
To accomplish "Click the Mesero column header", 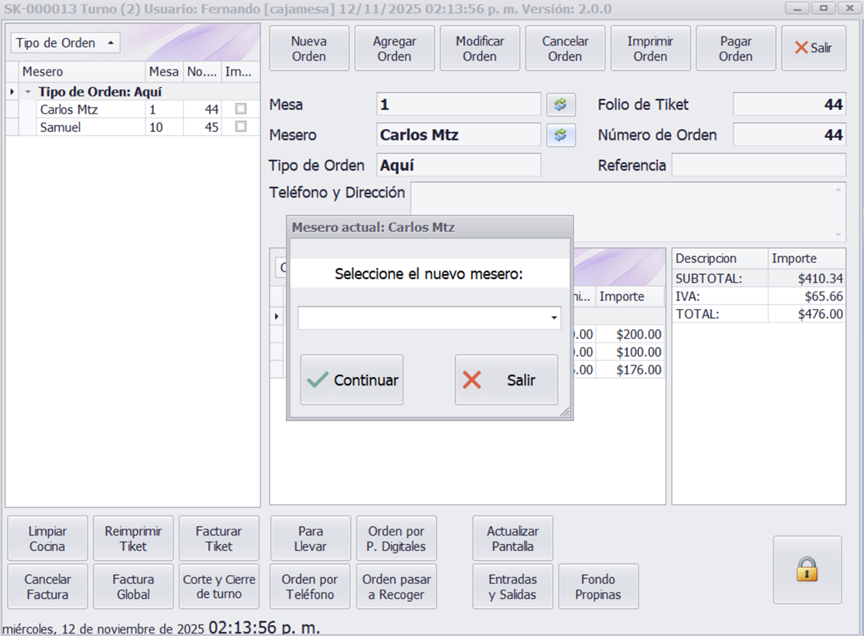I will click(x=80, y=72).
